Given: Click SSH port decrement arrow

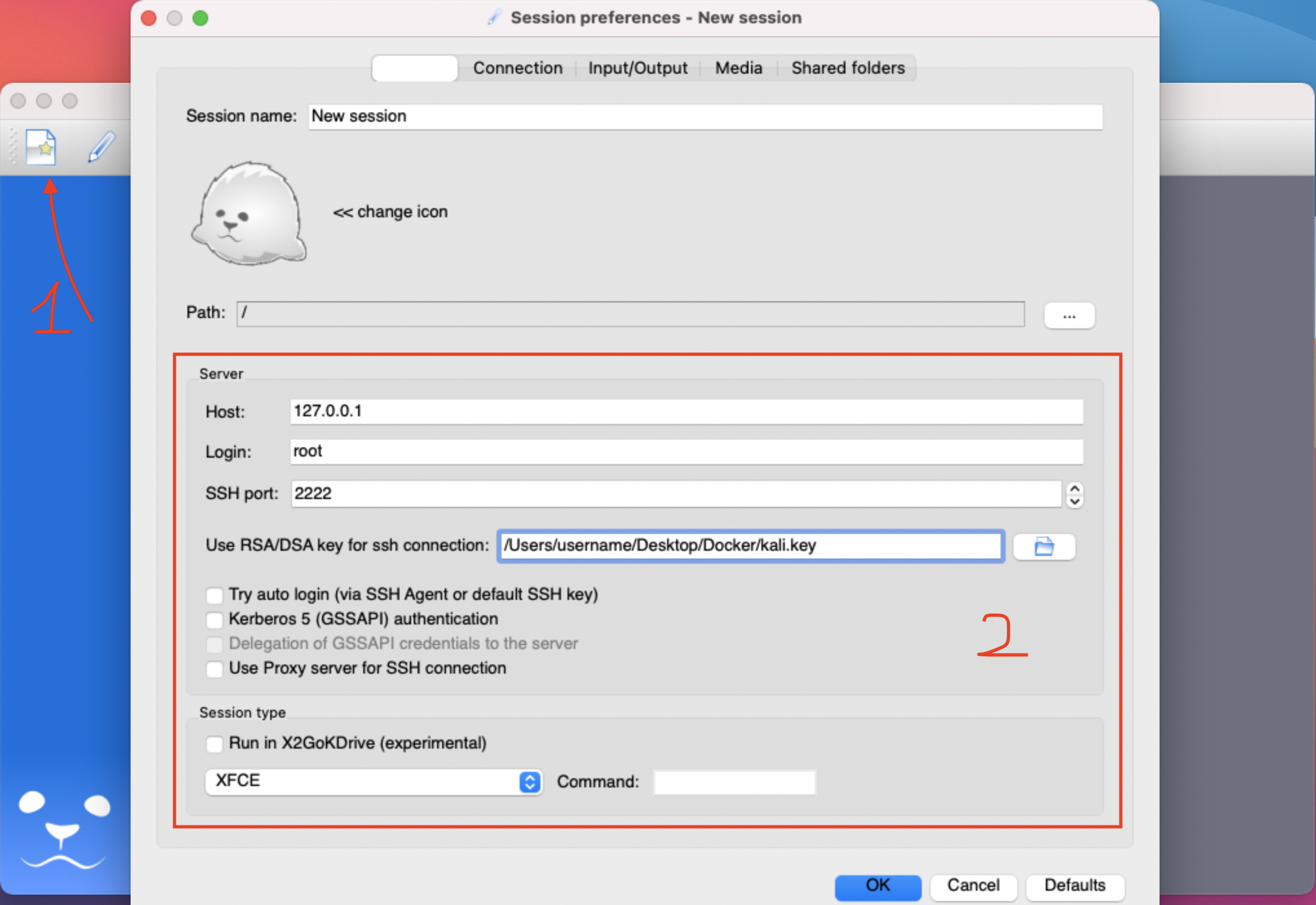Looking at the screenshot, I should coord(1074,502).
